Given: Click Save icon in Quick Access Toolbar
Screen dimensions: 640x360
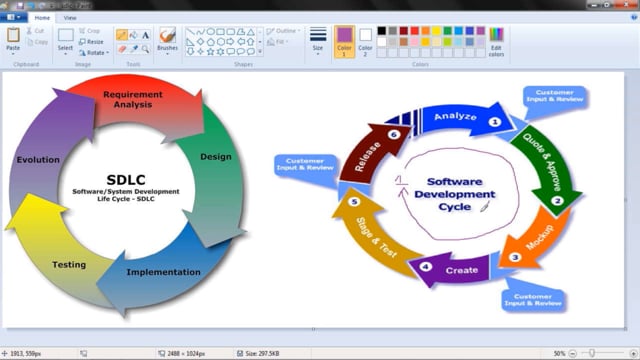Looking at the screenshot, I should point(20,6).
